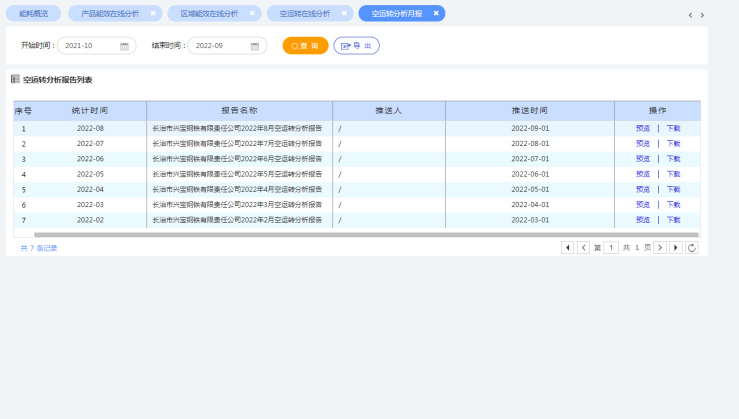Jump to last page using pagination icon
The image size is (739, 419).
point(676,247)
